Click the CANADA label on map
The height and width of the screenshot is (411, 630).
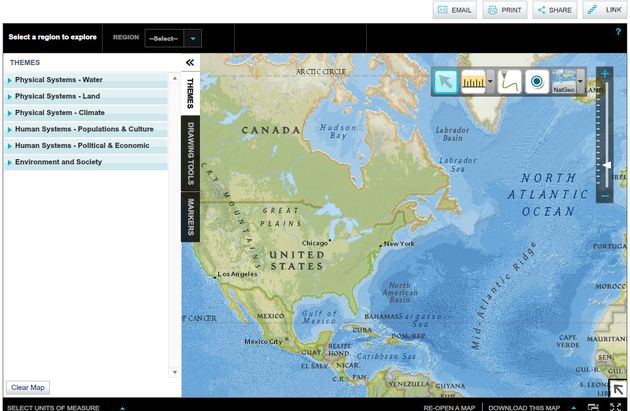pos(271,130)
